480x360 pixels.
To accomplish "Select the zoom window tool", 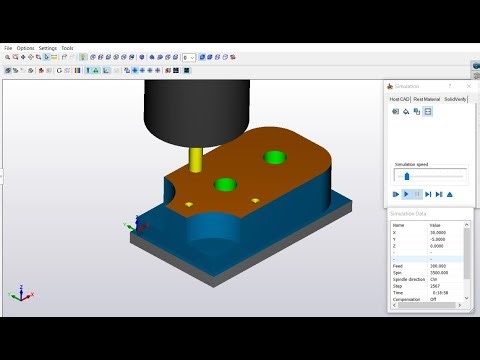I will pyautogui.click(x=15, y=57).
